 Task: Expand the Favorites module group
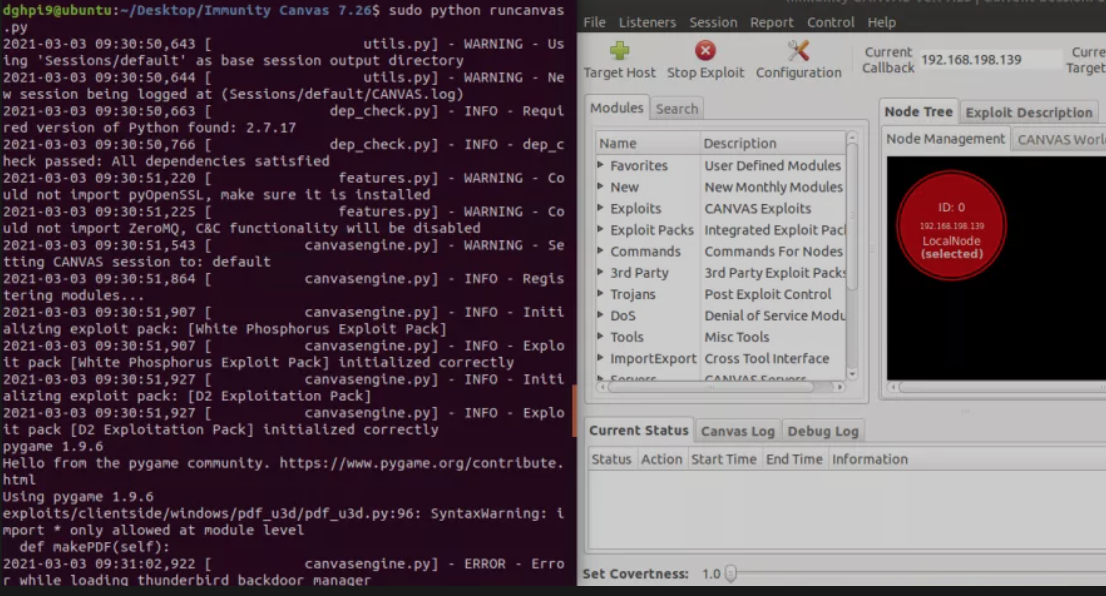coord(600,165)
